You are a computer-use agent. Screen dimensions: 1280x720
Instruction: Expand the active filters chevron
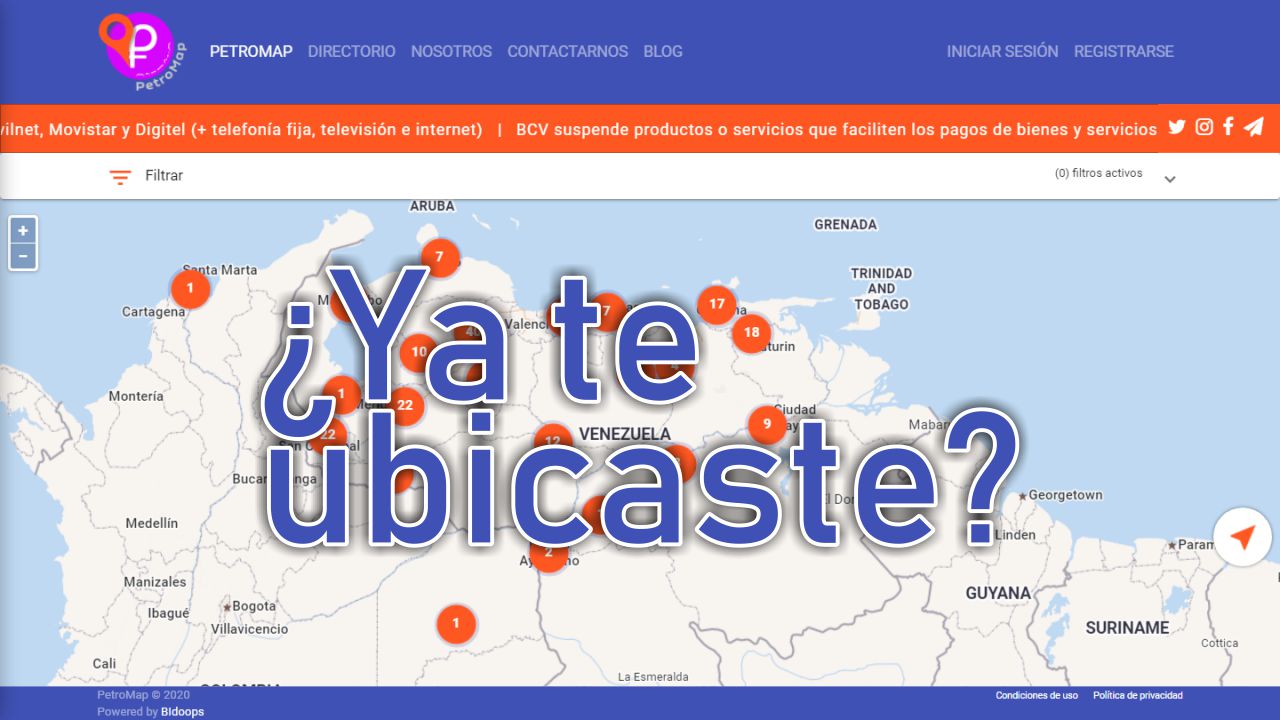[x=1170, y=179]
